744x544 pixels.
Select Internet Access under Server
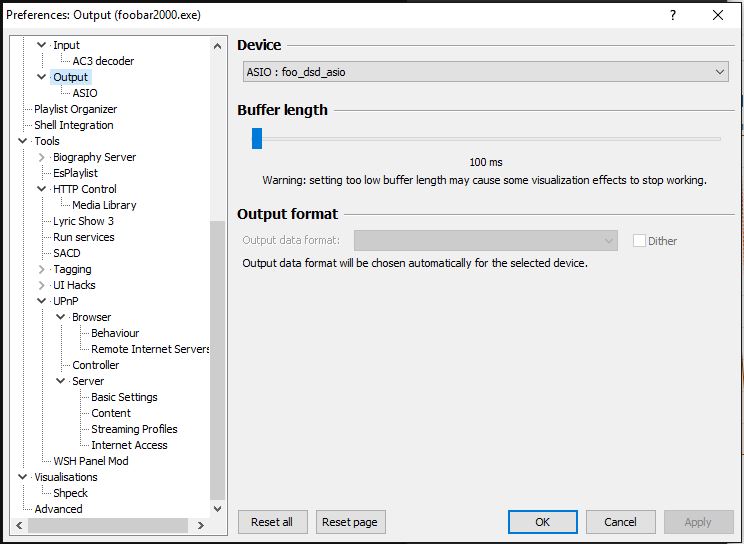click(129, 445)
